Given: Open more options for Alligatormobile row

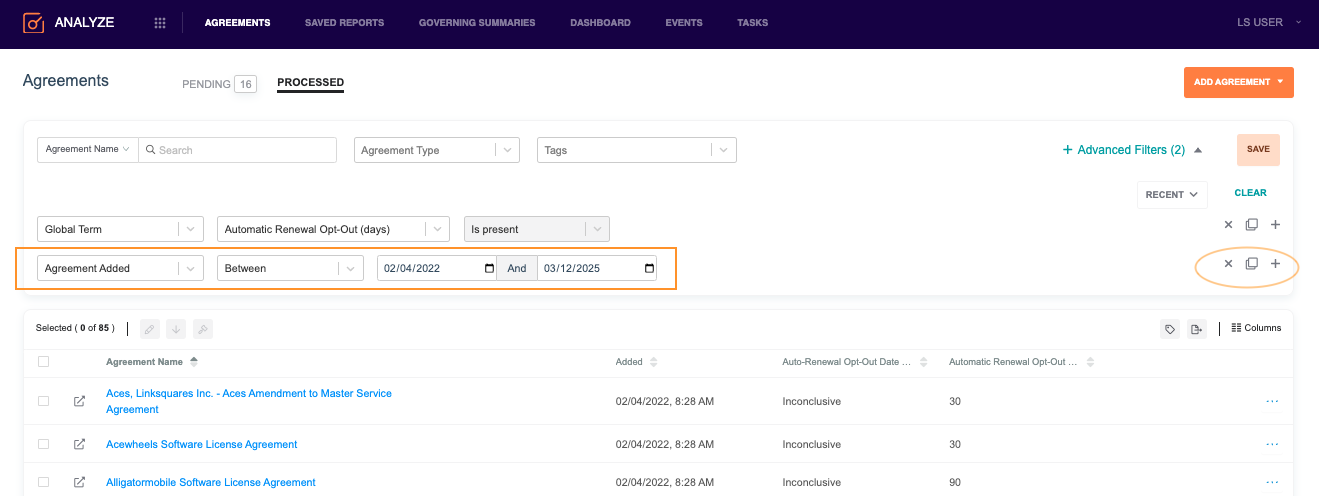Looking at the screenshot, I should pos(1273,482).
